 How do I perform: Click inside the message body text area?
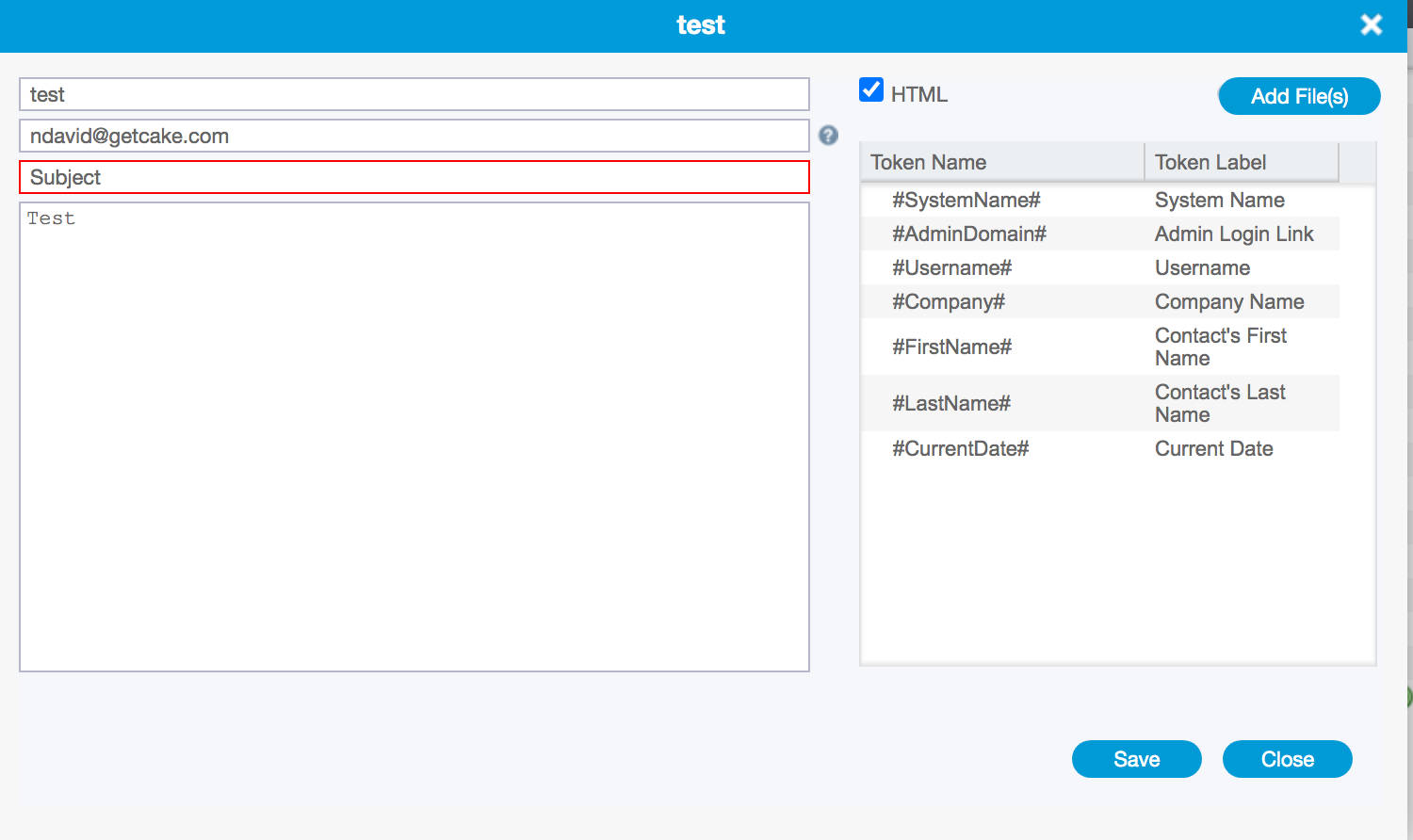pos(414,436)
